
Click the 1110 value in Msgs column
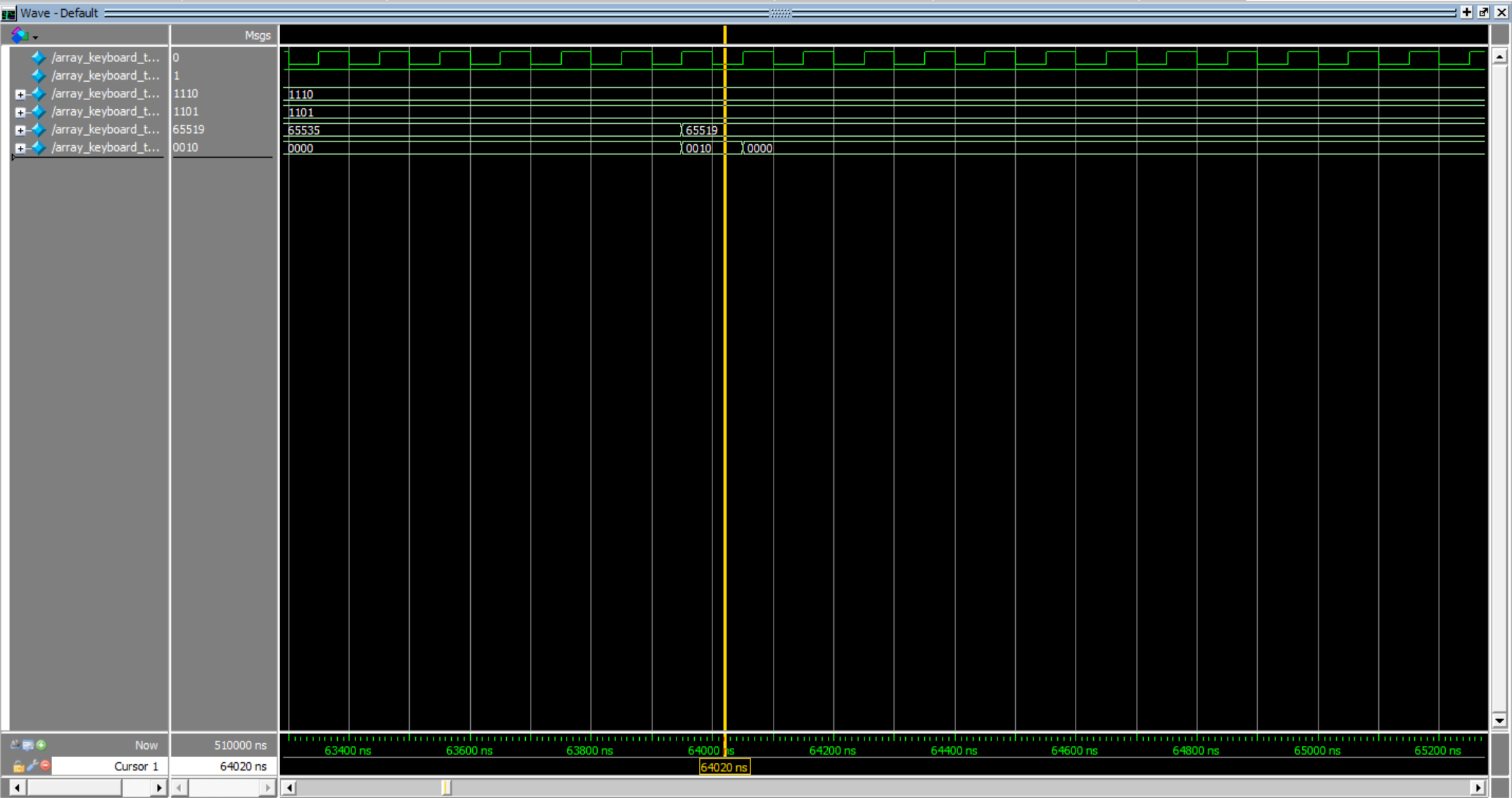tap(186, 94)
